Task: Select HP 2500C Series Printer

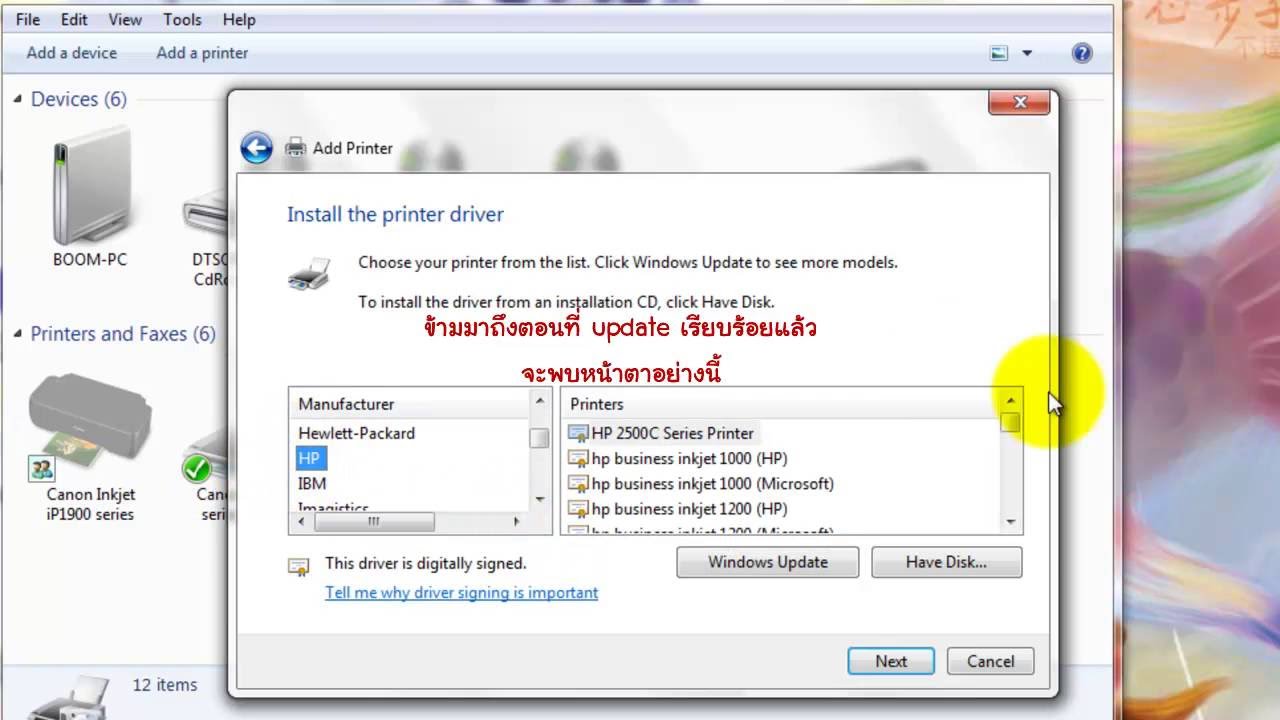Action: [x=672, y=433]
